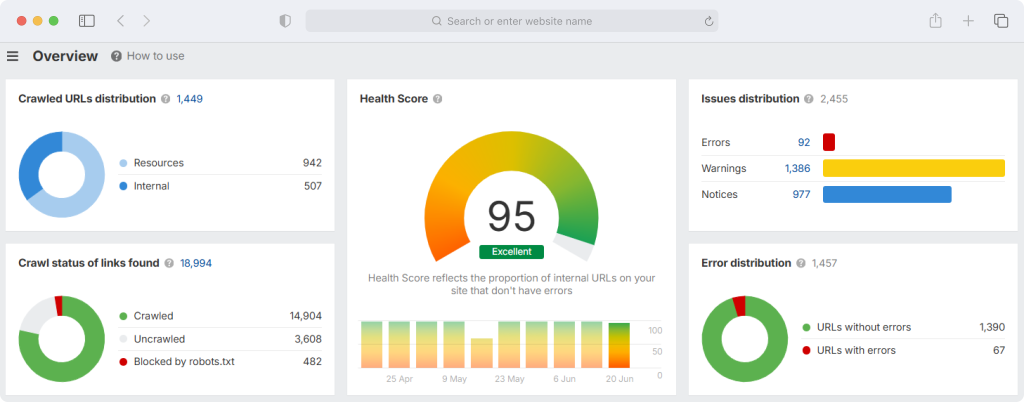Click the short yellow history bar before 23 May
The image size is (1024, 402).
pos(481,353)
